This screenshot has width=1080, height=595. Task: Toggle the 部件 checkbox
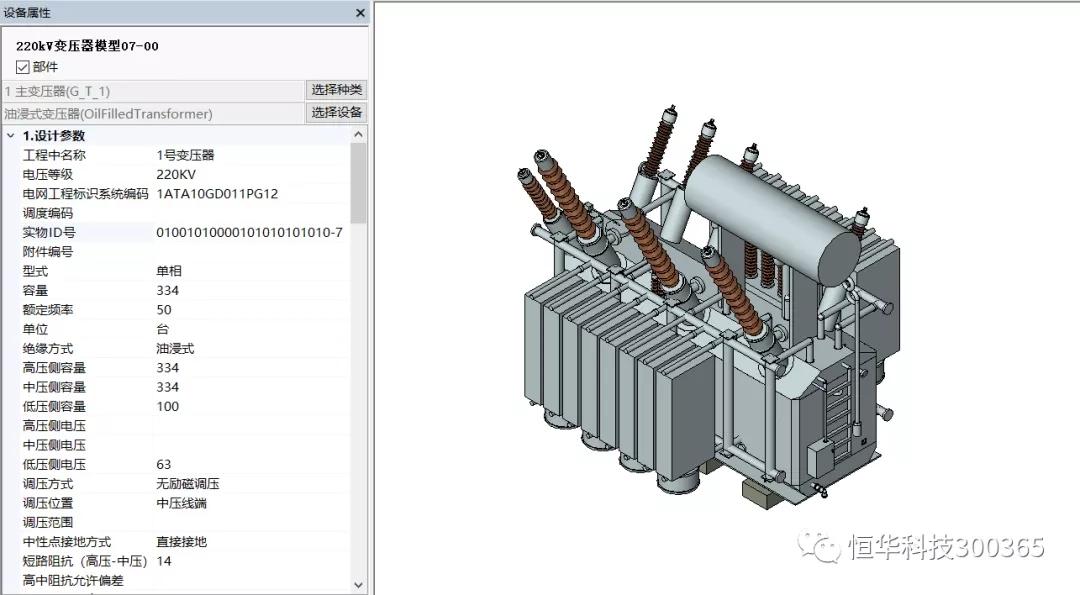[23, 67]
